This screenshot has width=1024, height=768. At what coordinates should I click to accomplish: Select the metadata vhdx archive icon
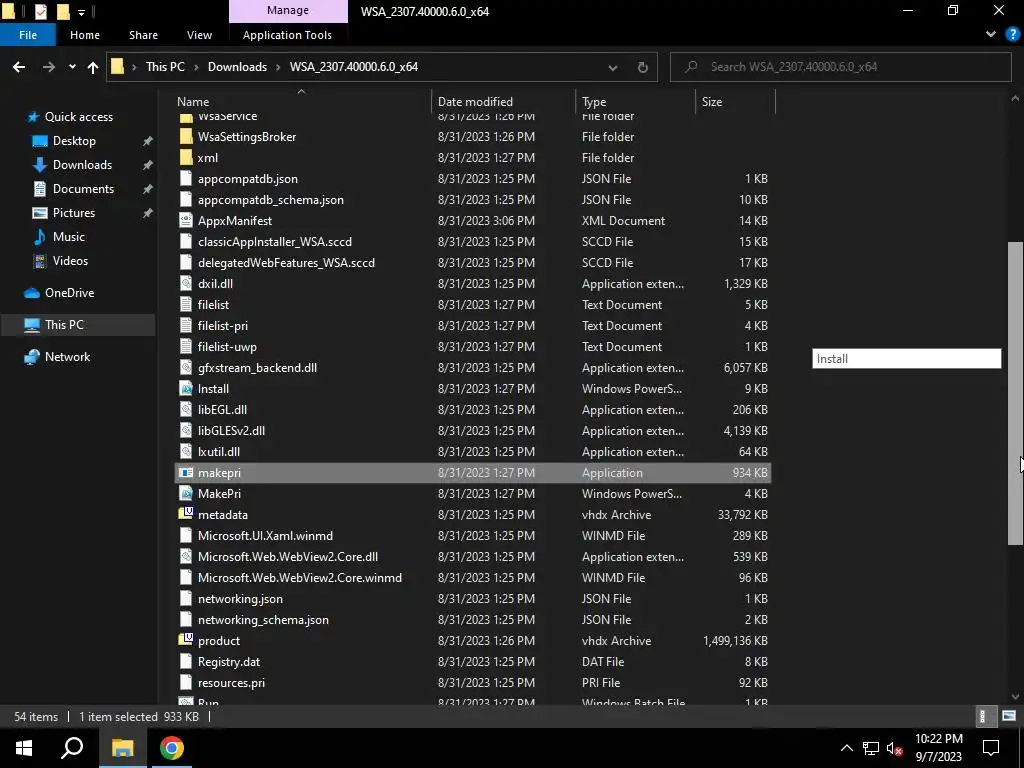click(186, 514)
